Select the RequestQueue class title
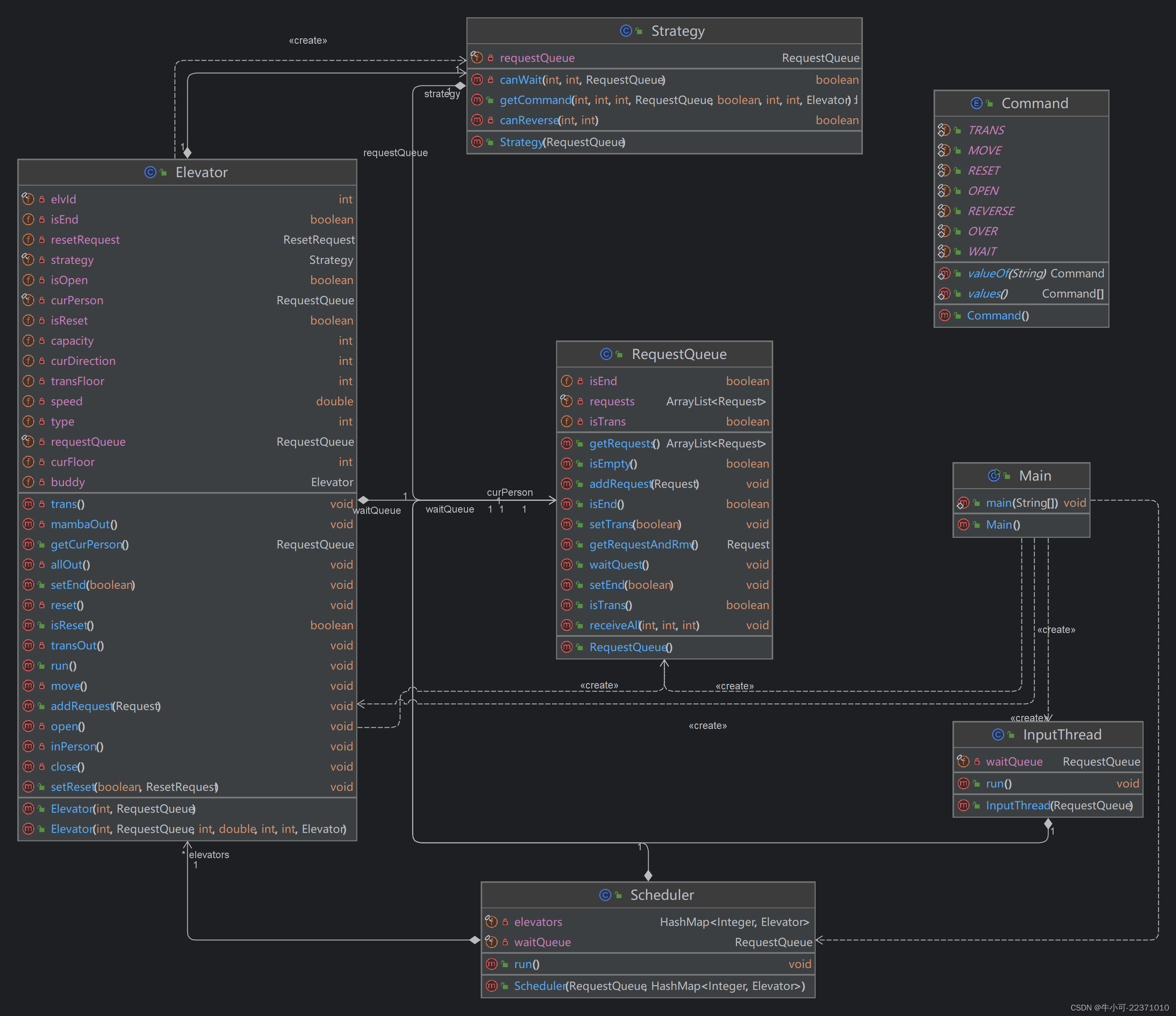Viewport: 1176px width, 1016px height. click(x=679, y=354)
